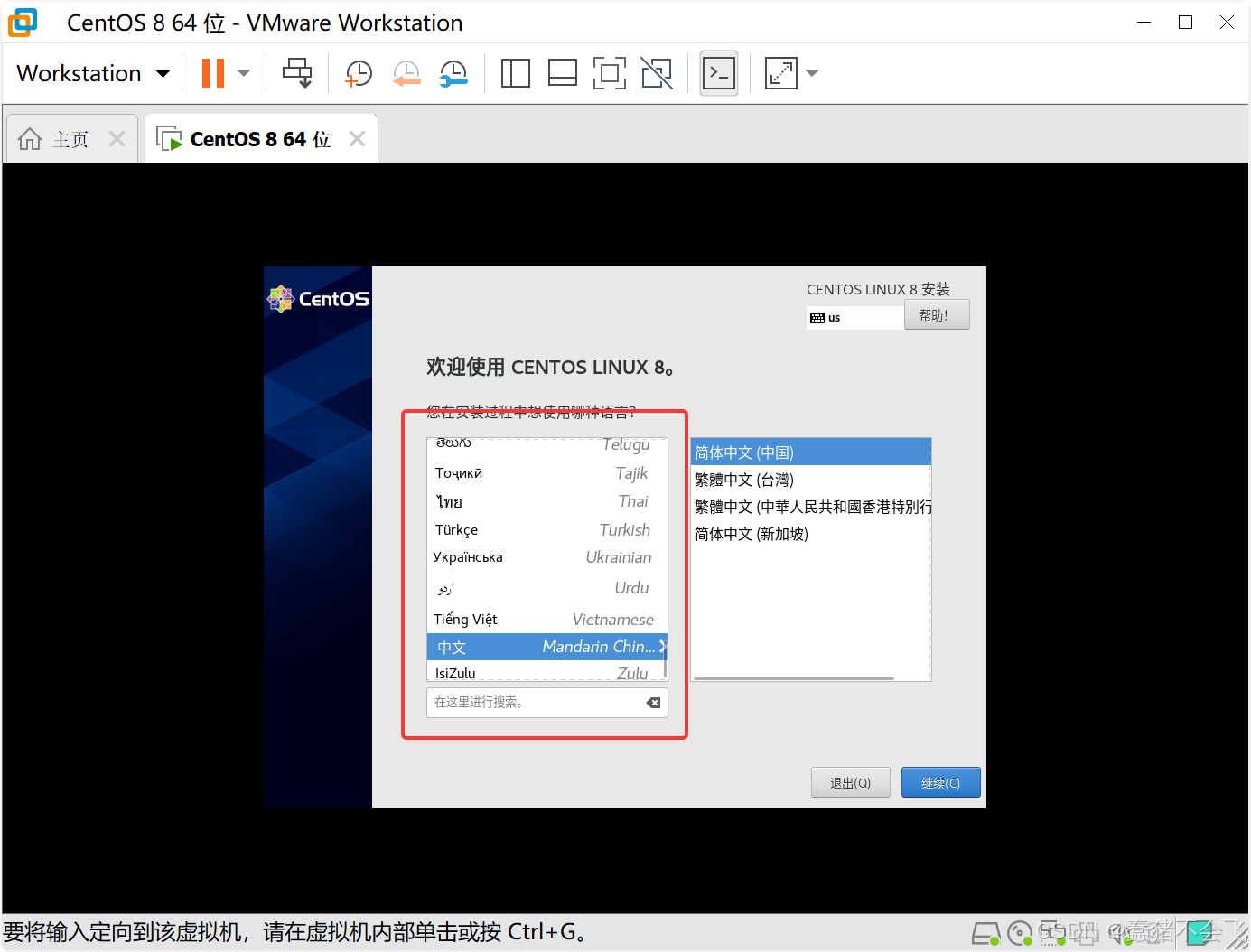Click the hard disk status icon
1251x952 pixels.
click(x=985, y=933)
